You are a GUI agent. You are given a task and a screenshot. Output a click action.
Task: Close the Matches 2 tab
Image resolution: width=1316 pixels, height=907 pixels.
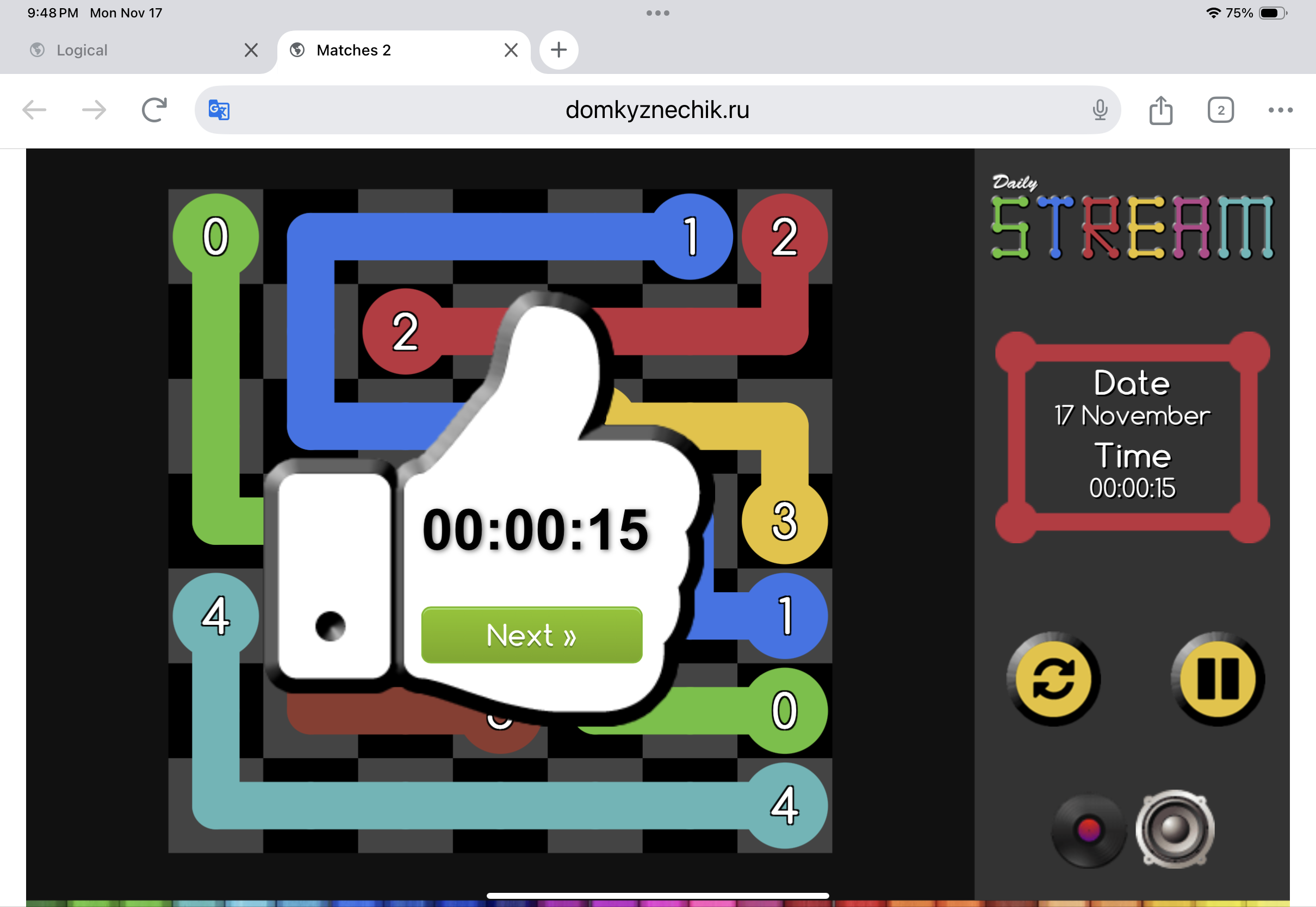pos(510,50)
